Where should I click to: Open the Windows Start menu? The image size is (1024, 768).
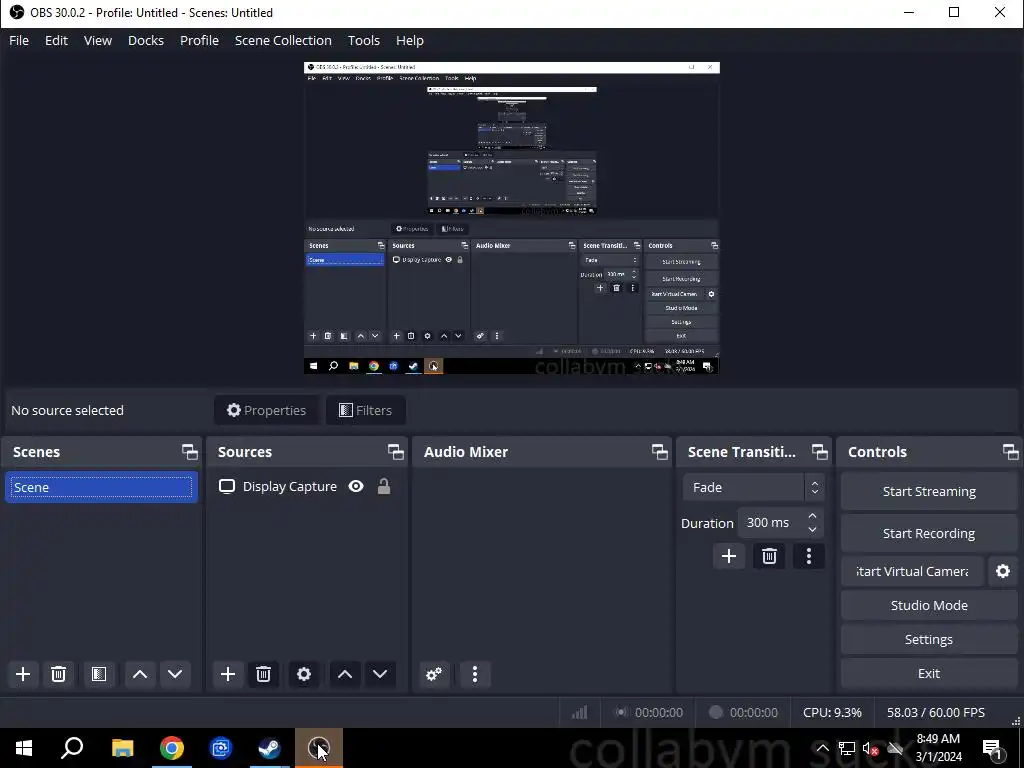(24, 748)
